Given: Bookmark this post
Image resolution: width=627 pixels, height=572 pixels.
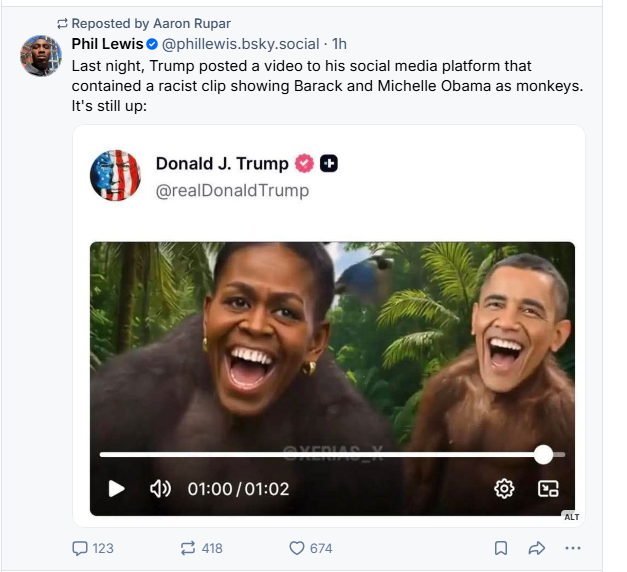Looking at the screenshot, I should pos(501,548).
